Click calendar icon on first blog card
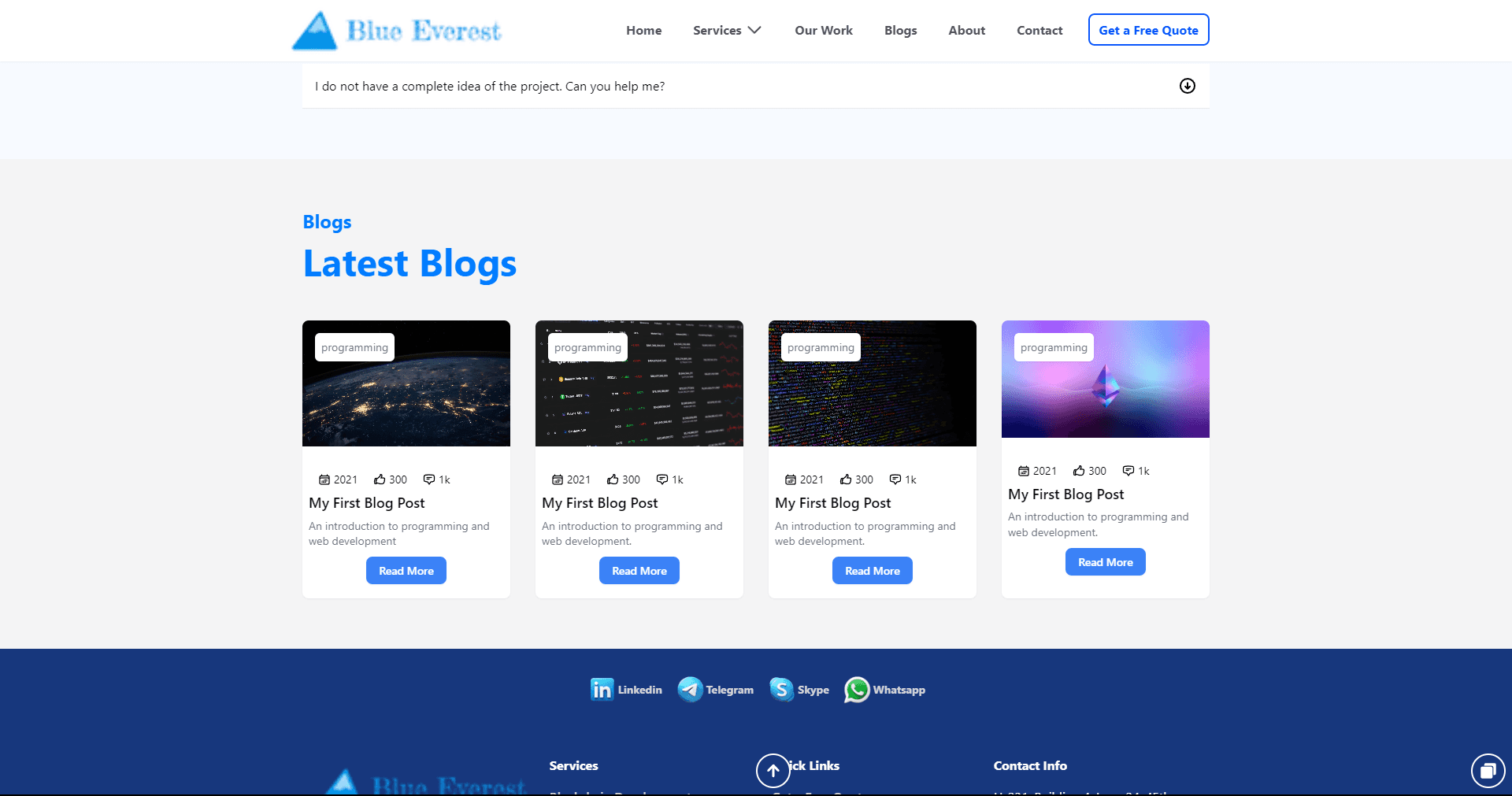The height and width of the screenshot is (796, 1512). (324, 479)
